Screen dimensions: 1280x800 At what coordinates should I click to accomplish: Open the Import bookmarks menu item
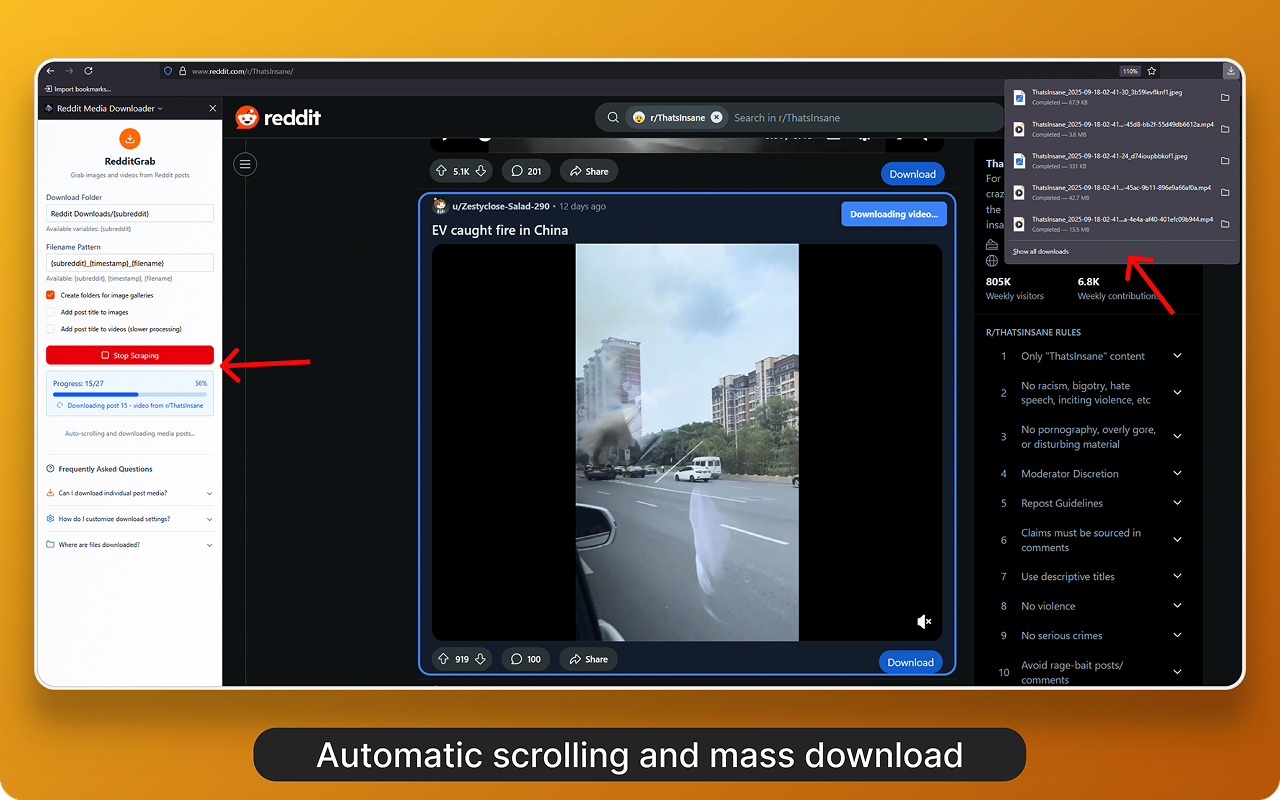tap(75, 88)
